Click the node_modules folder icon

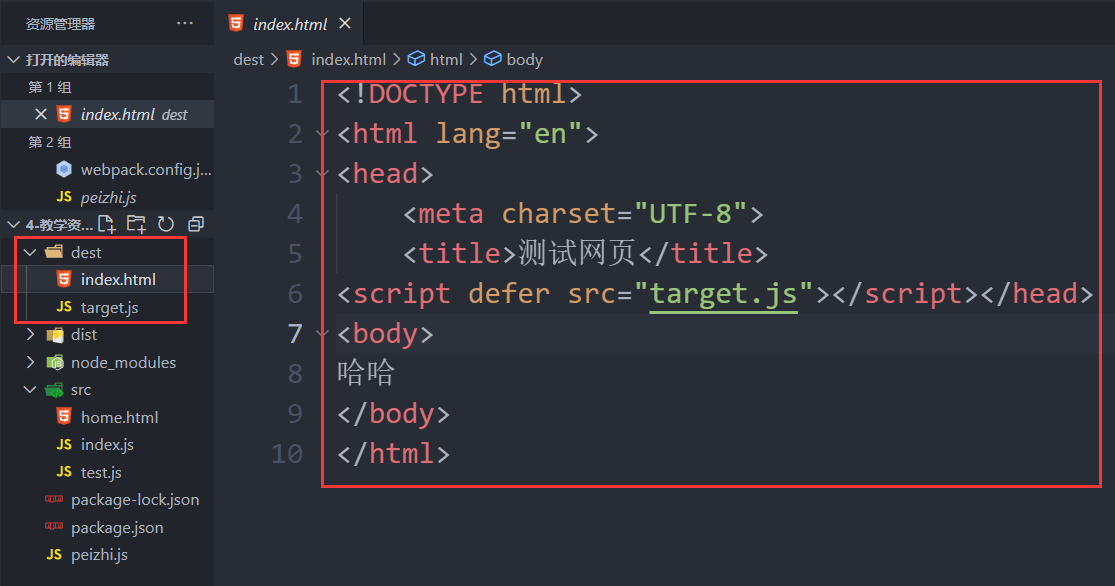(x=55, y=363)
